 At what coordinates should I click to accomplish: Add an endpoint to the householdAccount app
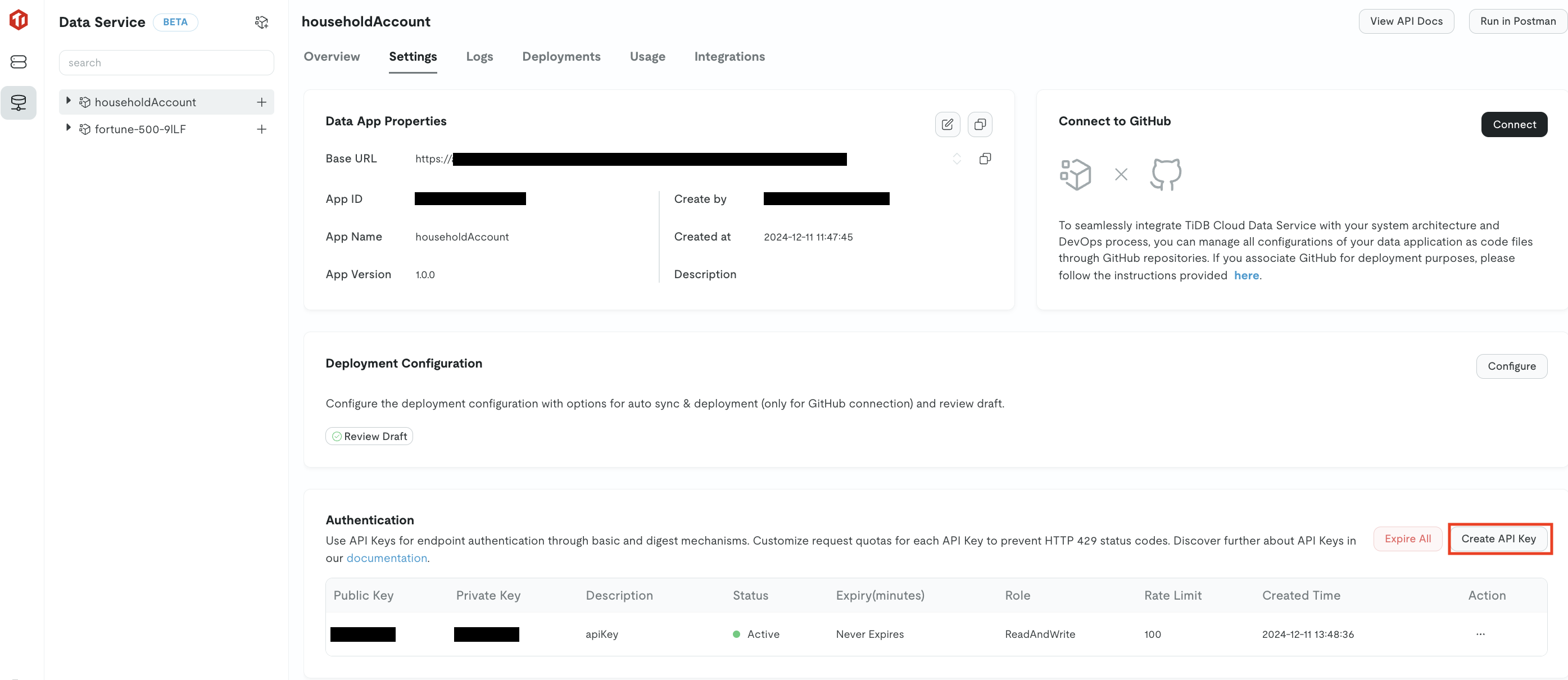coord(261,102)
